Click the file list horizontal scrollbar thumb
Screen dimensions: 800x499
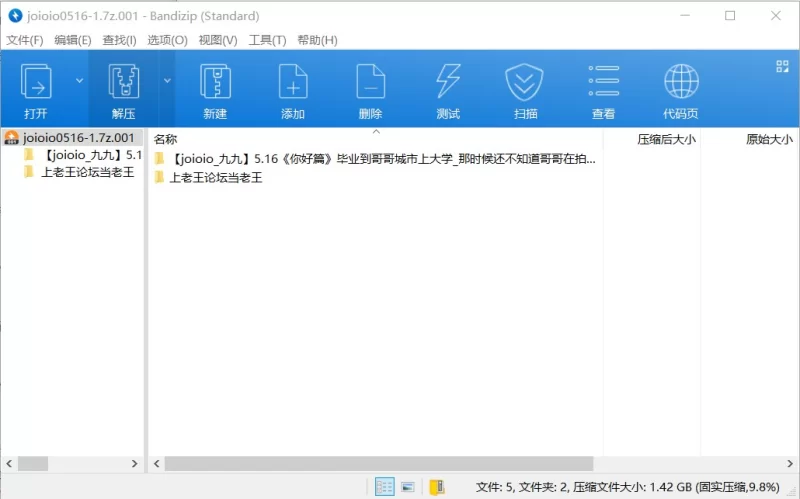pyautogui.click(x=379, y=464)
